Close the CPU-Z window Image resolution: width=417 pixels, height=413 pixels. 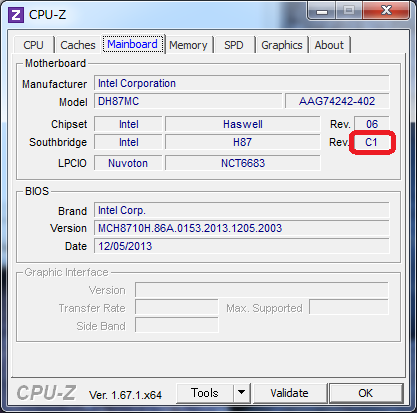coord(386,11)
